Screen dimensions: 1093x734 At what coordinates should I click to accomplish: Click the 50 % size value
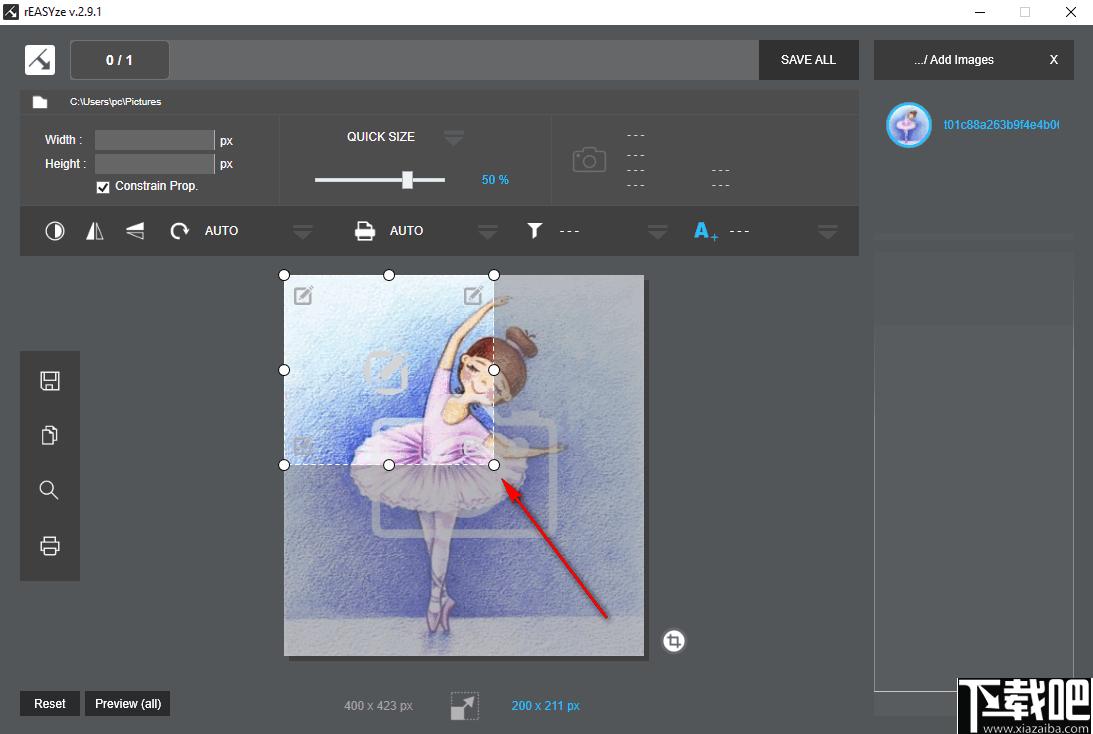point(495,180)
